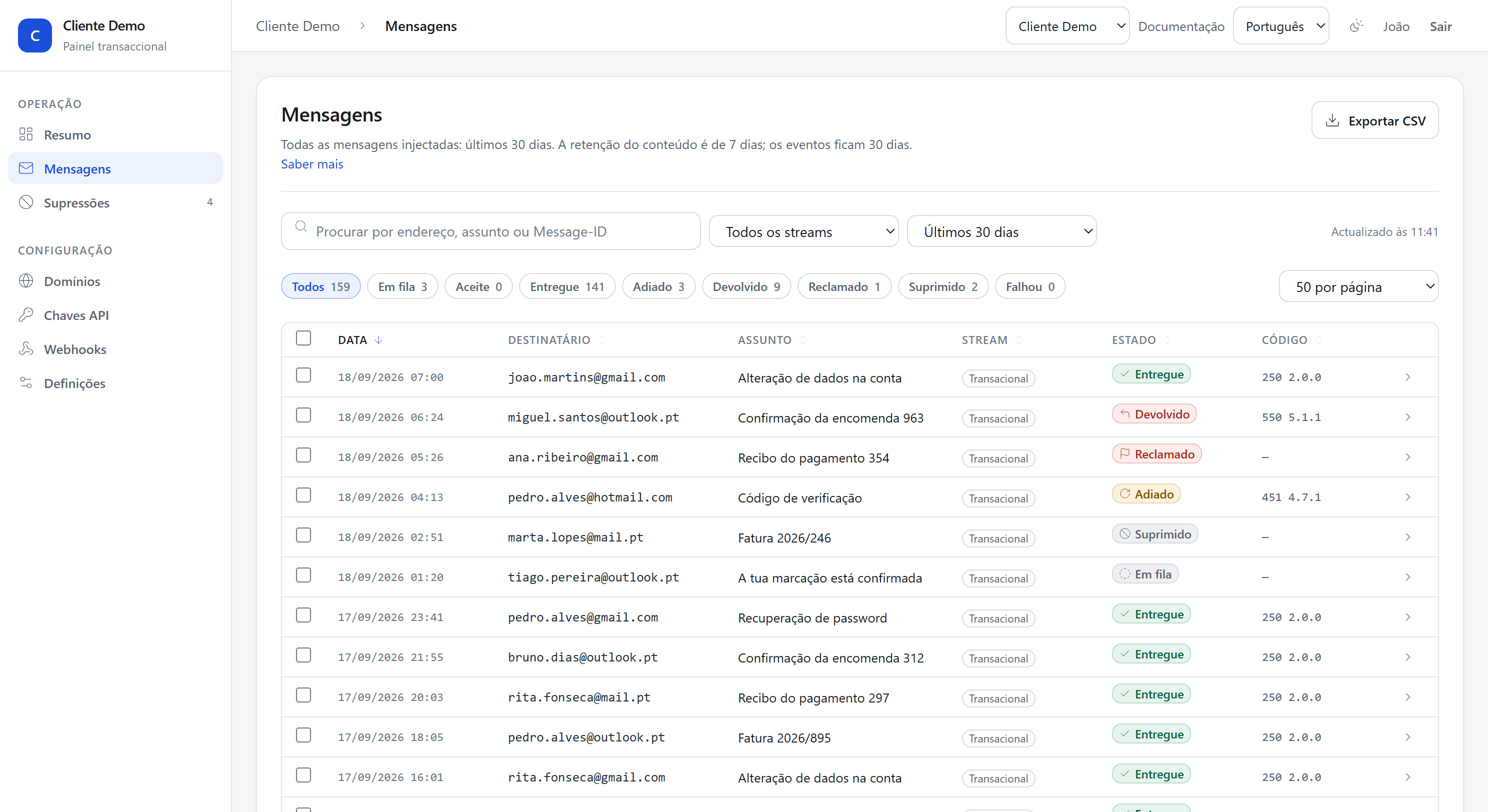Expand the Todos os streams dropdown
1488x812 pixels.
pos(803,231)
